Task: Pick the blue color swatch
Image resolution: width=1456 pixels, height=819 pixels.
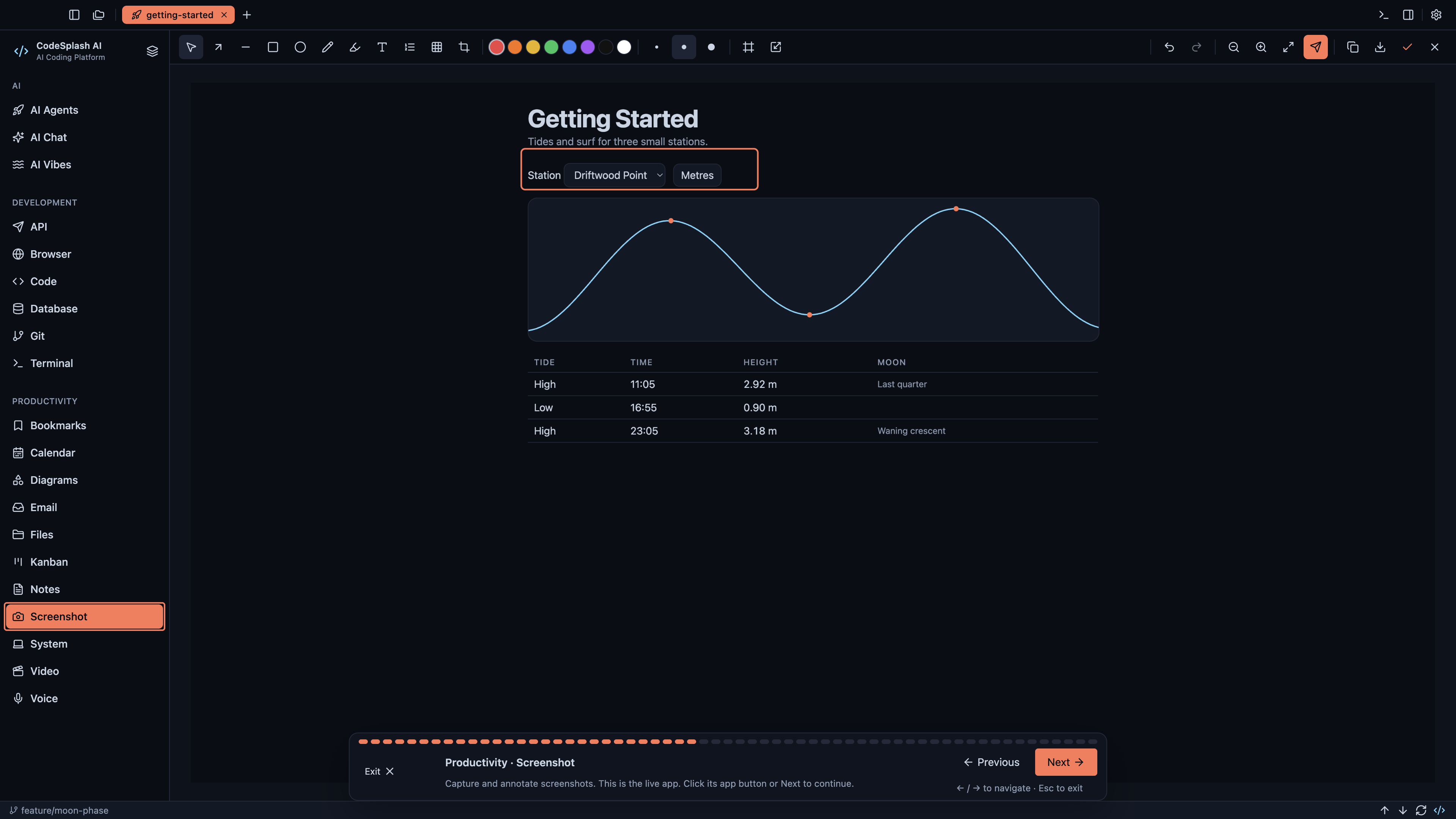Action: 570,47
